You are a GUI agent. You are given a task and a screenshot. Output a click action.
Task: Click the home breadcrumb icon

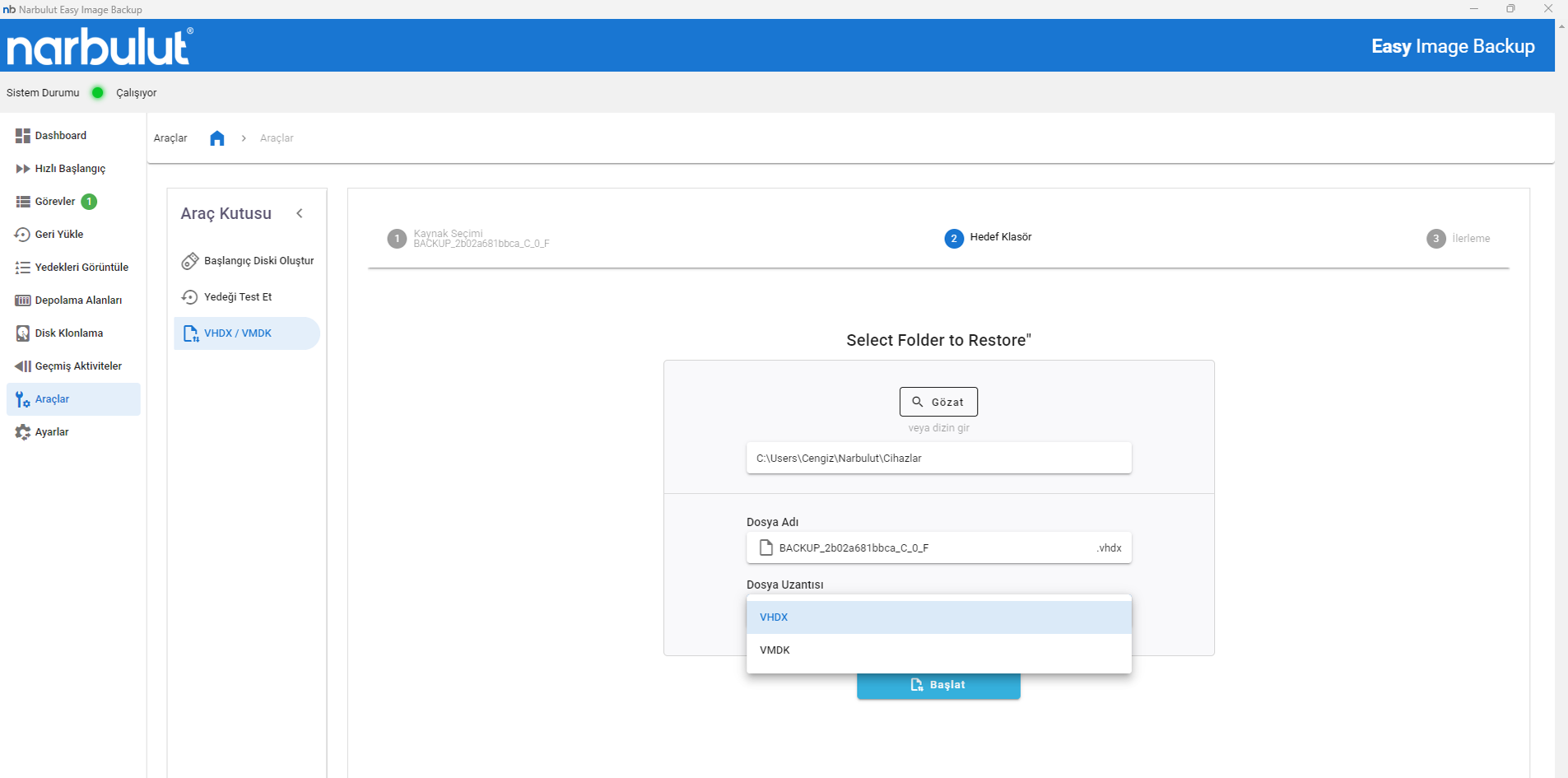click(216, 138)
